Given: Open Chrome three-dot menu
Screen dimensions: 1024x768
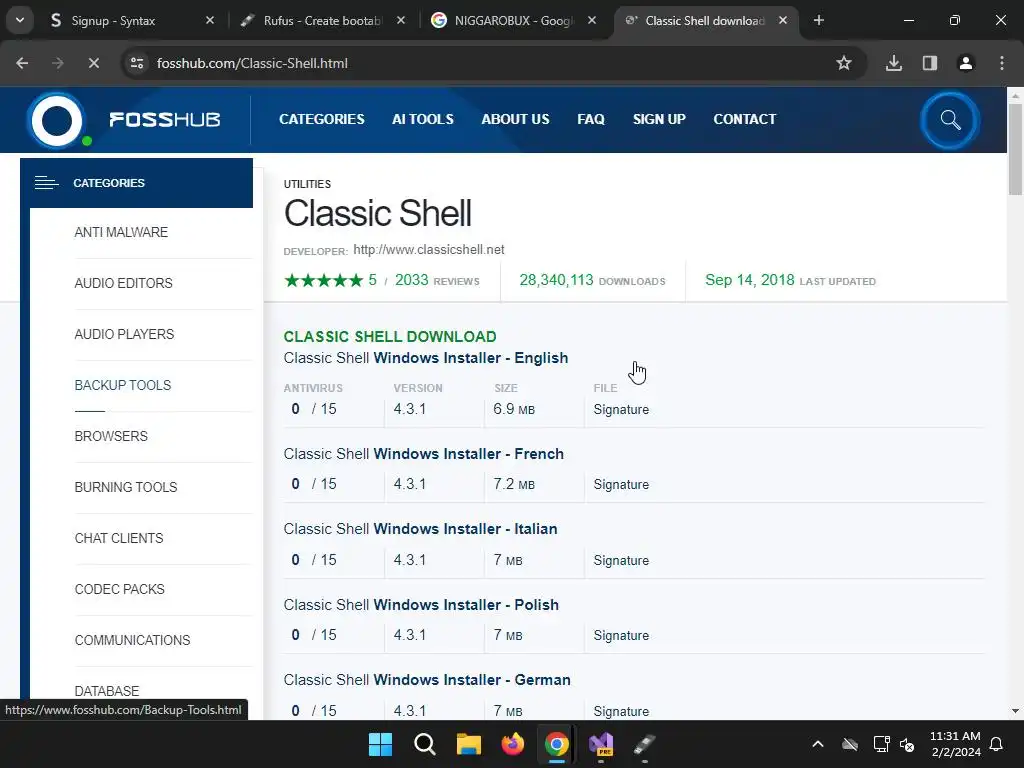Looking at the screenshot, I should coord(1002,63).
